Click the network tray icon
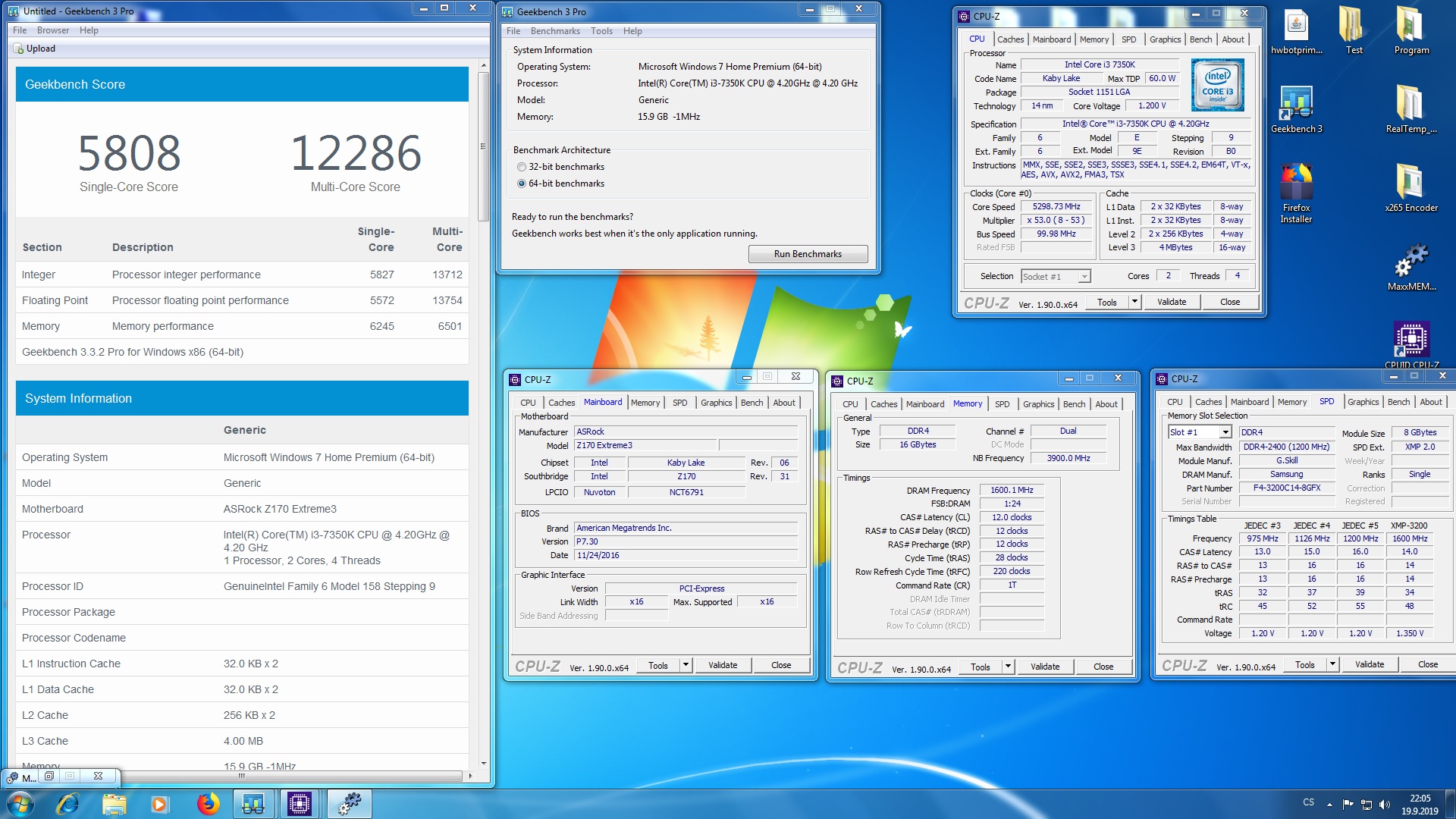 point(1366,805)
